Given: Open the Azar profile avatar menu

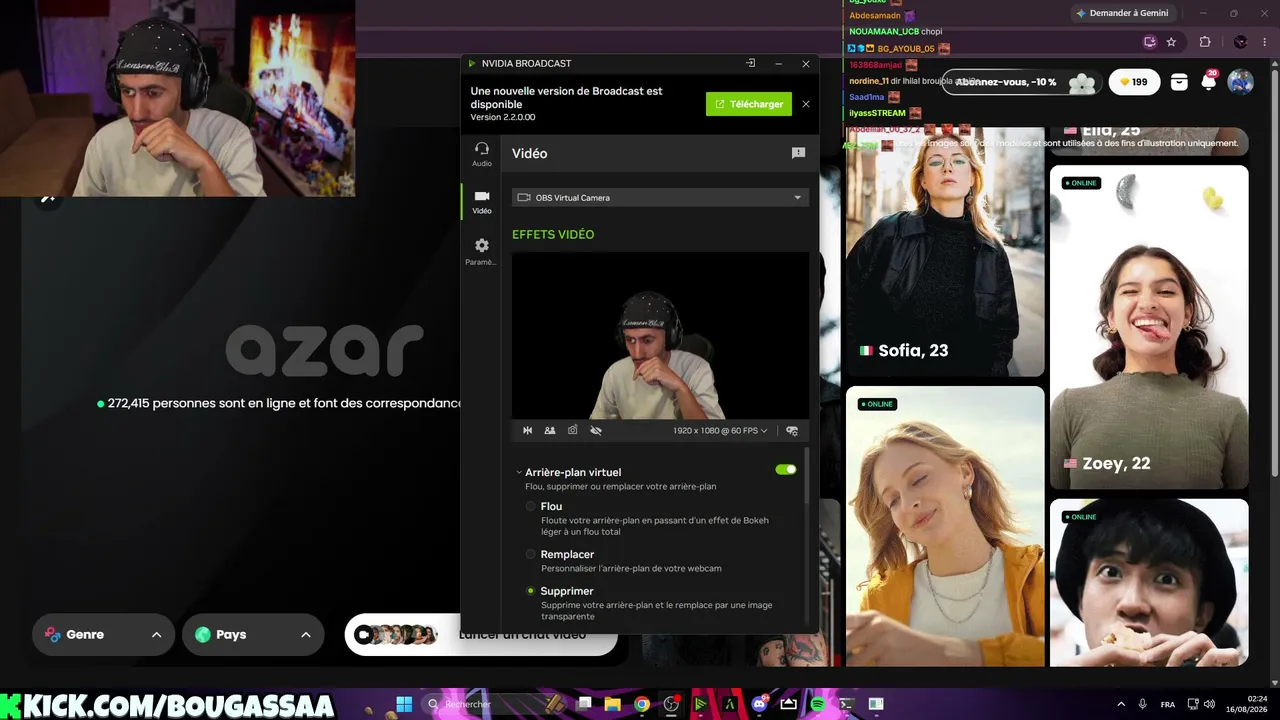Looking at the screenshot, I should [1240, 82].
